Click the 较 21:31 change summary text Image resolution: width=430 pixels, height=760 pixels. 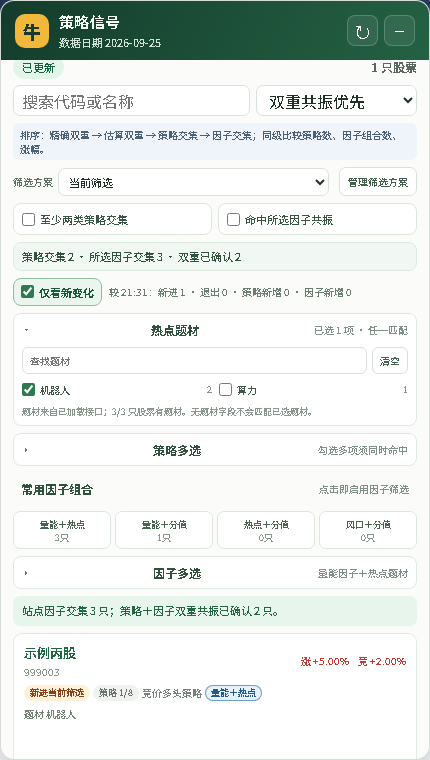tap(230, 292)
